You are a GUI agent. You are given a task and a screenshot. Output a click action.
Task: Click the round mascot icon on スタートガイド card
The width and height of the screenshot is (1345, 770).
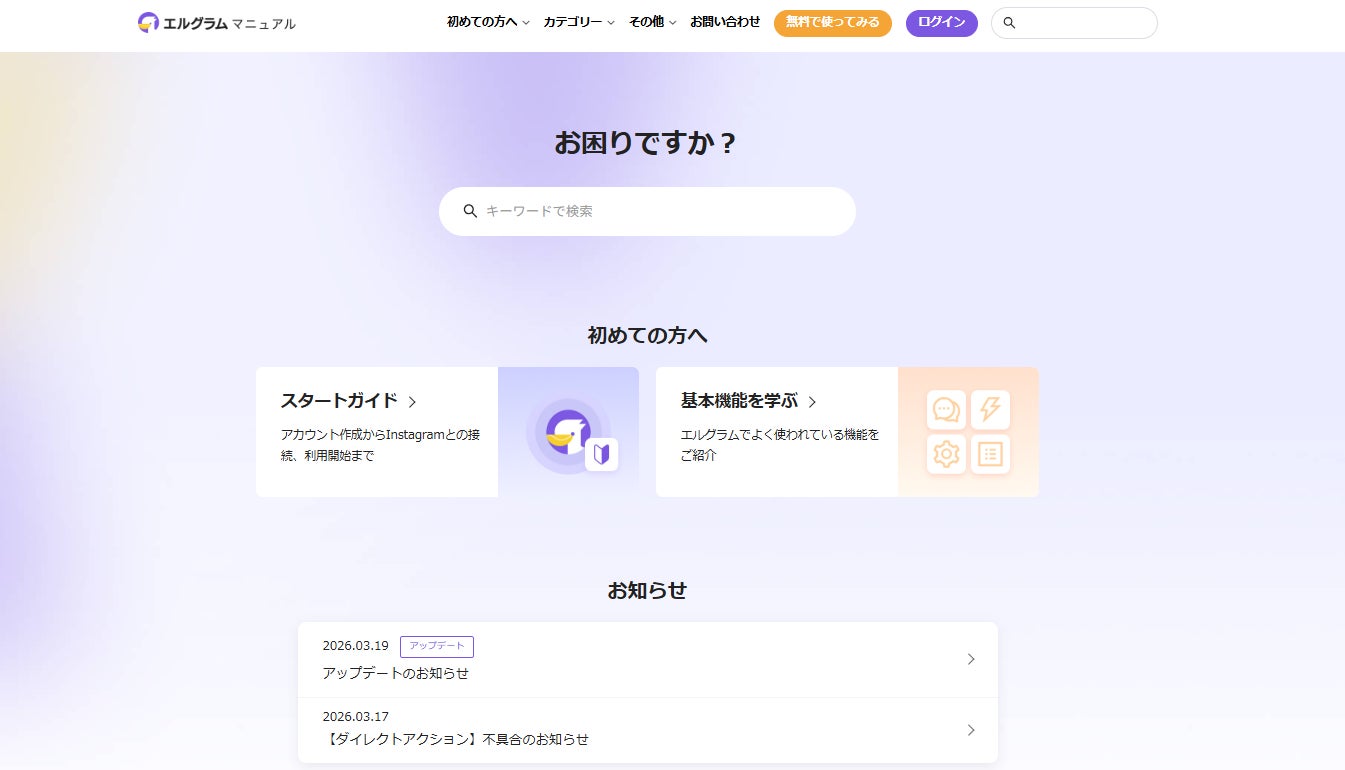tap(566, 432)
